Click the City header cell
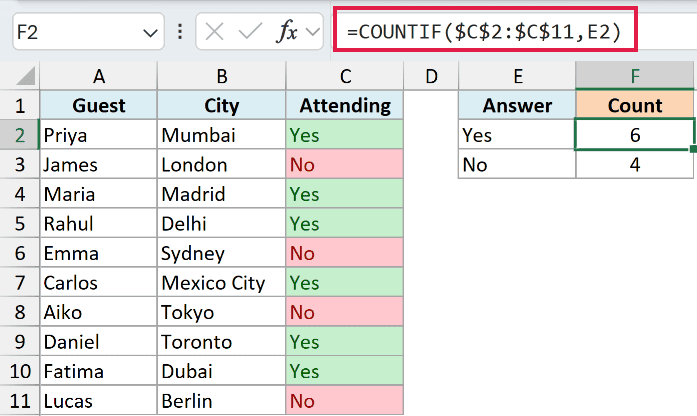Viewport: 697px width, 416px height. tap(221, 106)
